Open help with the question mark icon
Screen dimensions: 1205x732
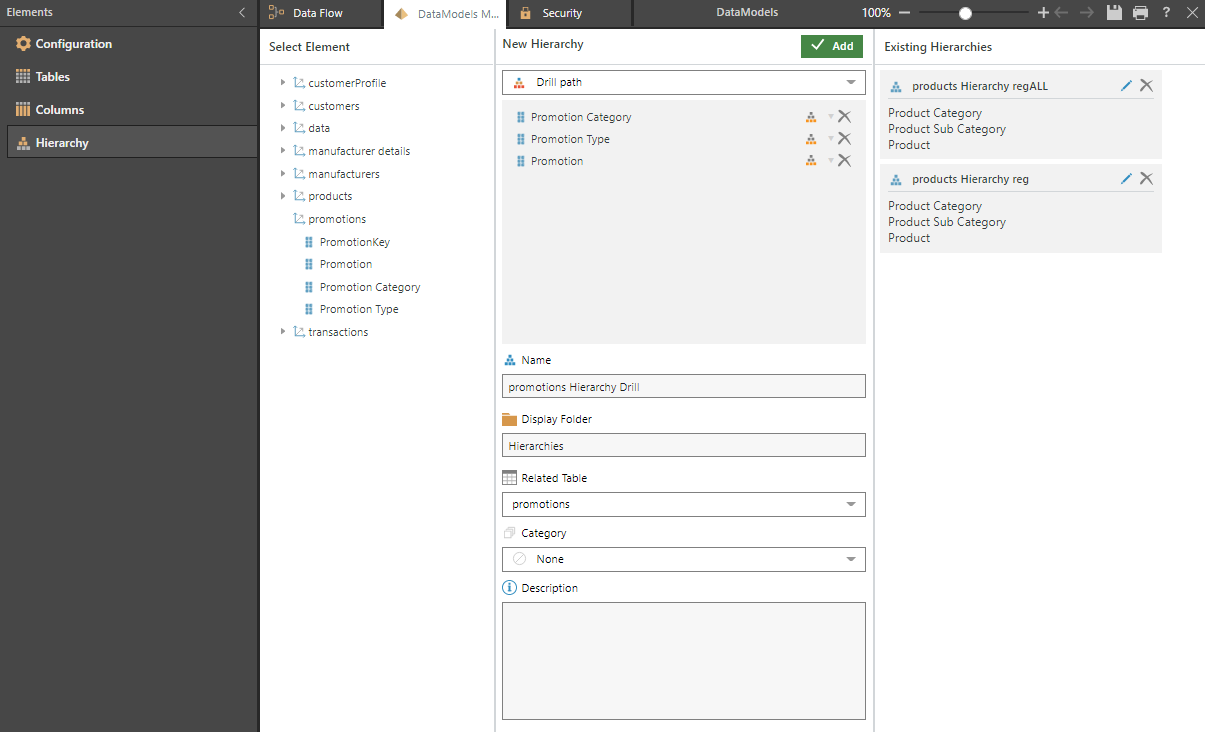(1166, 13)
